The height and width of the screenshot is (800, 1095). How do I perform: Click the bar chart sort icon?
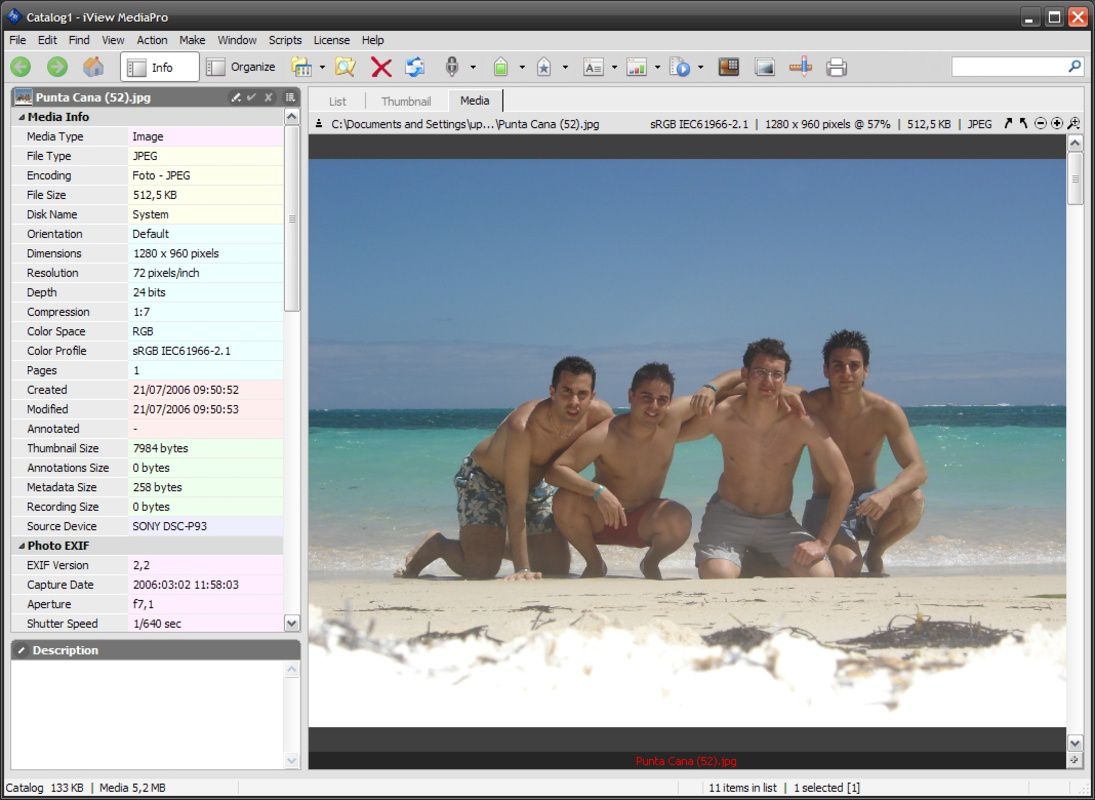[x=636, y=68]
